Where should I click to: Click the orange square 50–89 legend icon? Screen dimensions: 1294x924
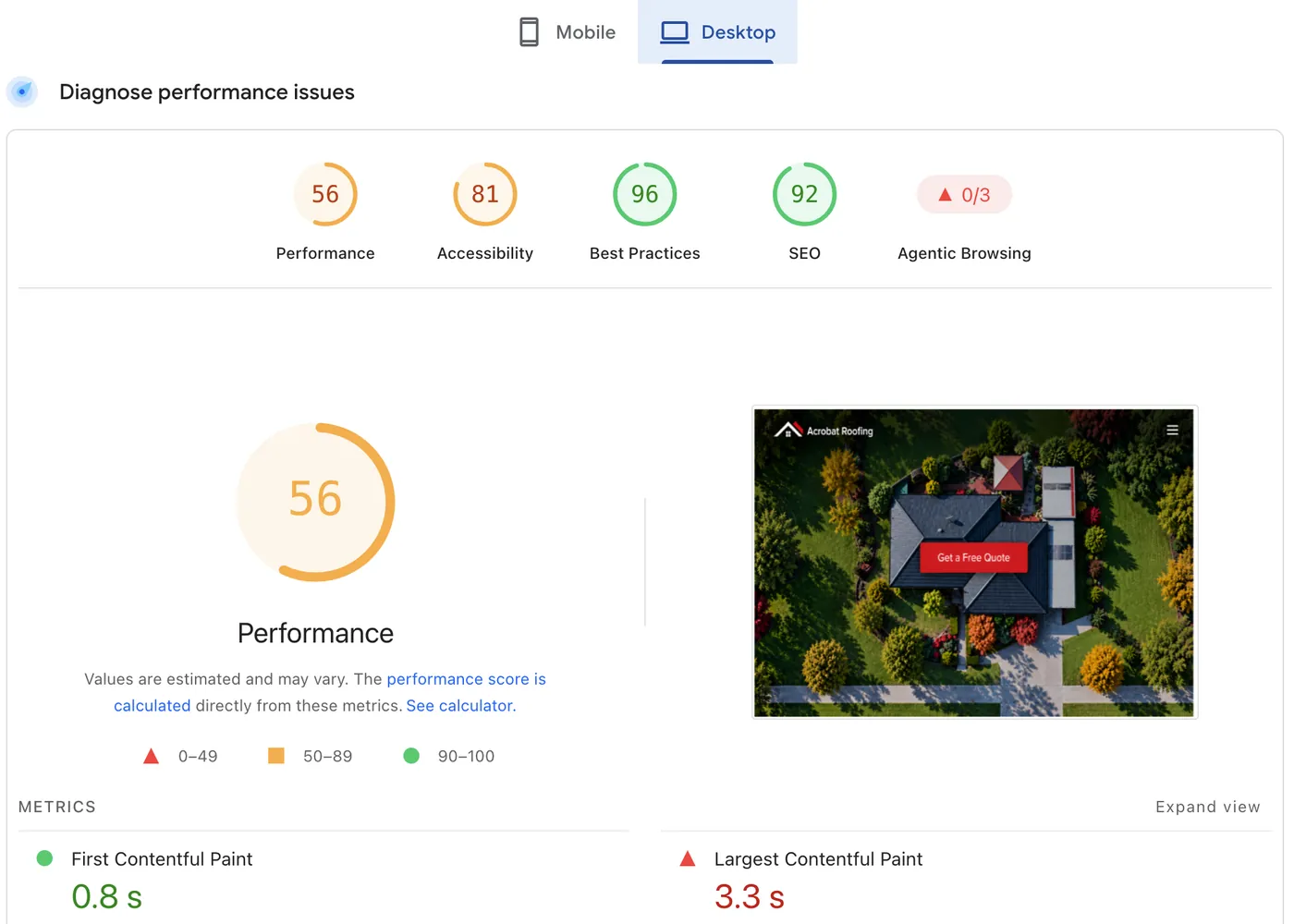[x=276, y=756]
